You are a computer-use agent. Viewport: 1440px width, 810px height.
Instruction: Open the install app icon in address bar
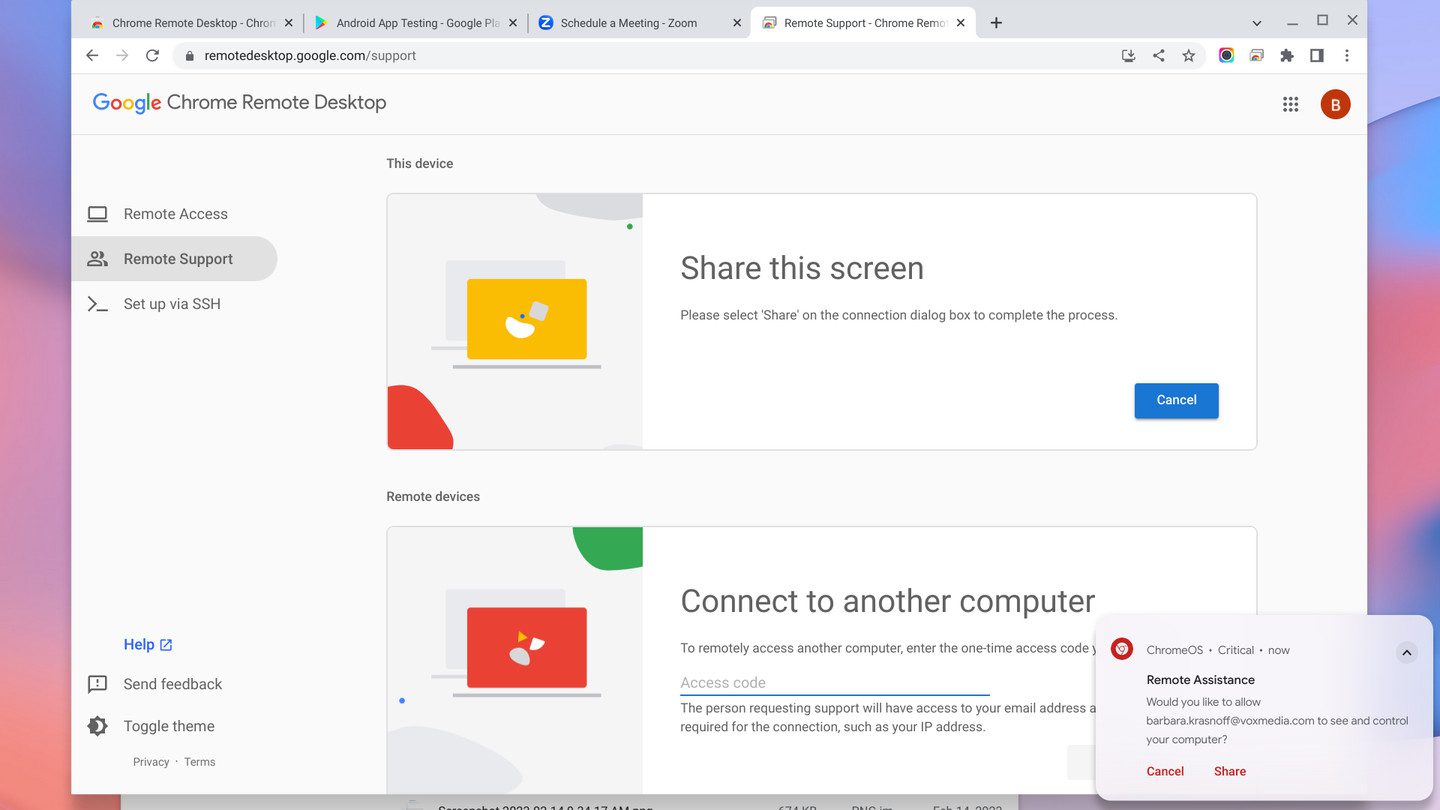1128,56
